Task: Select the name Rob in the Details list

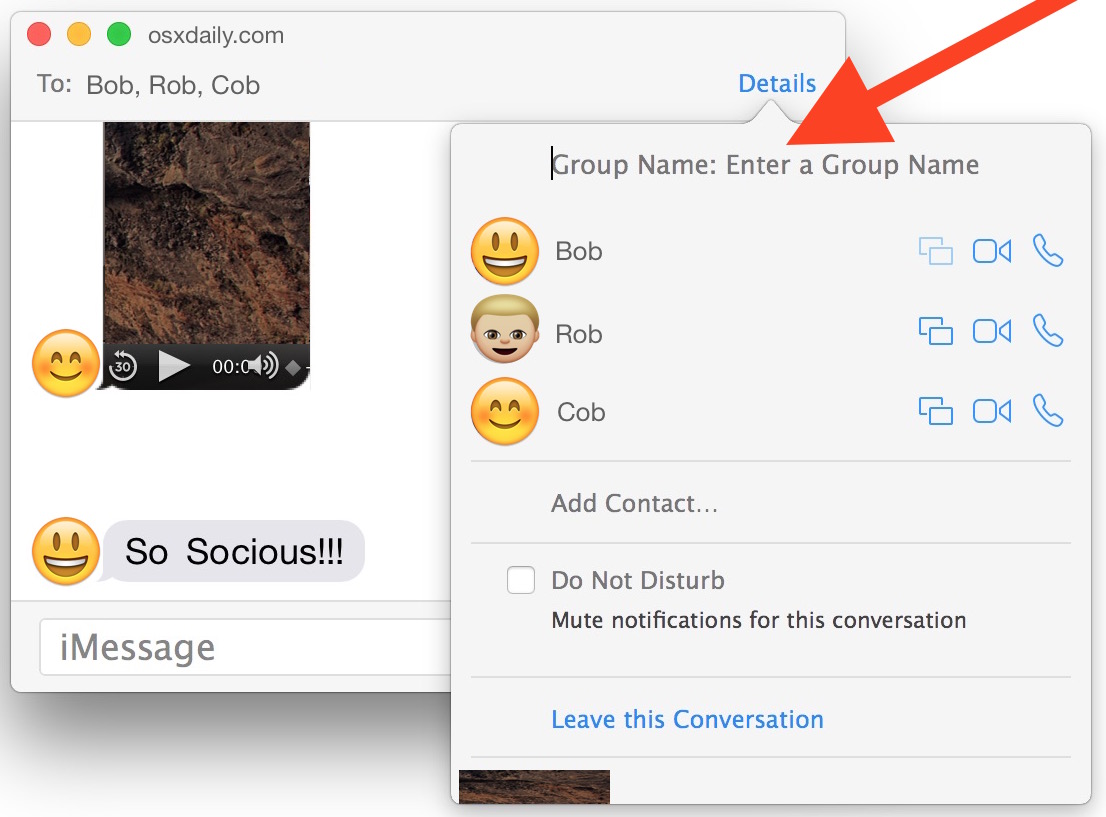Action: (578, 334)
